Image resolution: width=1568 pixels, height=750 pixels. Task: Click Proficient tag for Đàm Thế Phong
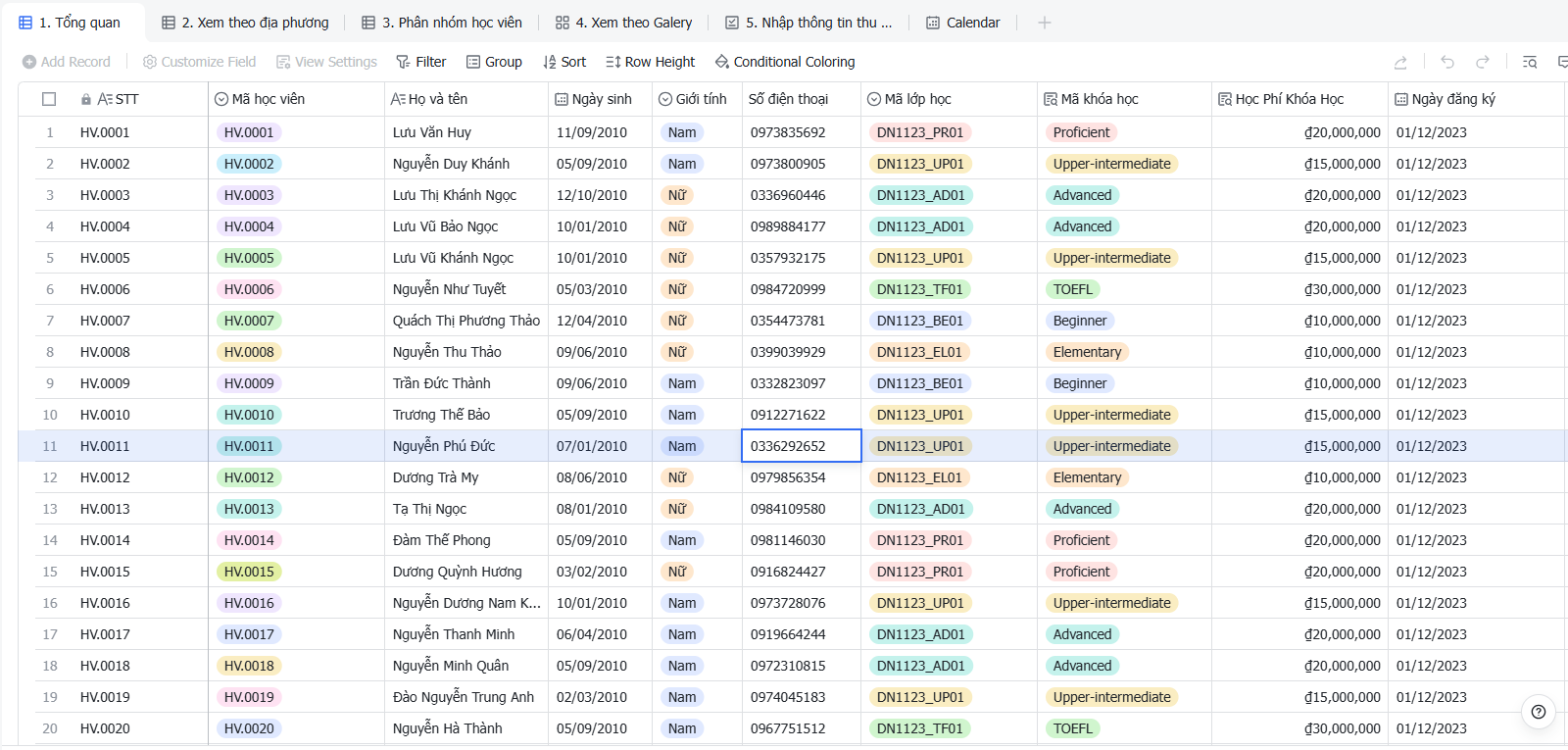point(1081,540)
